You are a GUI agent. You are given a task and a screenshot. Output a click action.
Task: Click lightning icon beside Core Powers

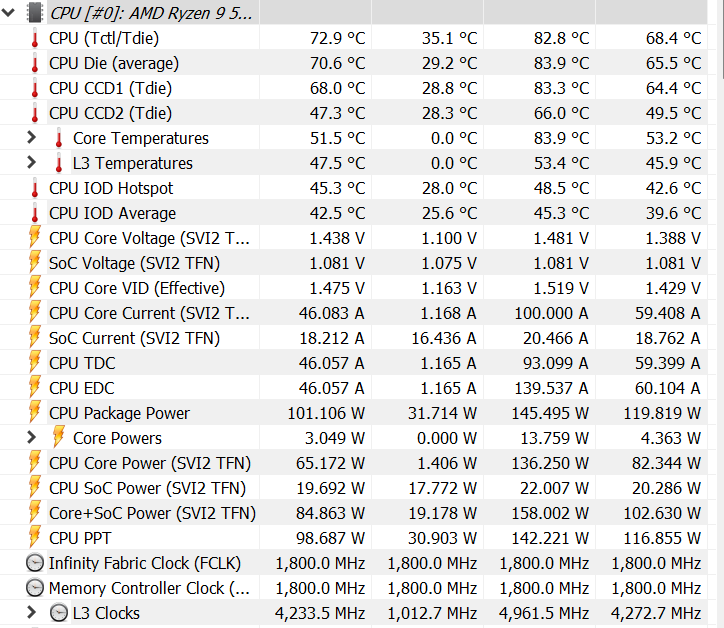click(x=59, y=436)
